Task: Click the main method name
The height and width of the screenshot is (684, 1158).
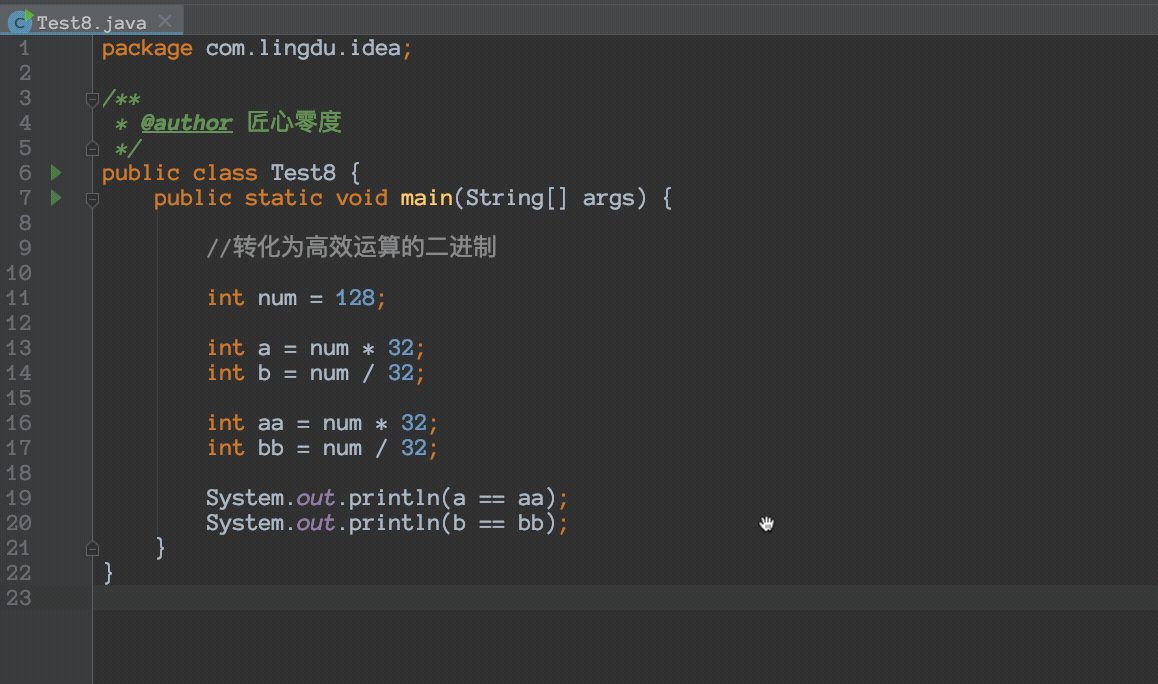Action: click(x=427, y=197)
